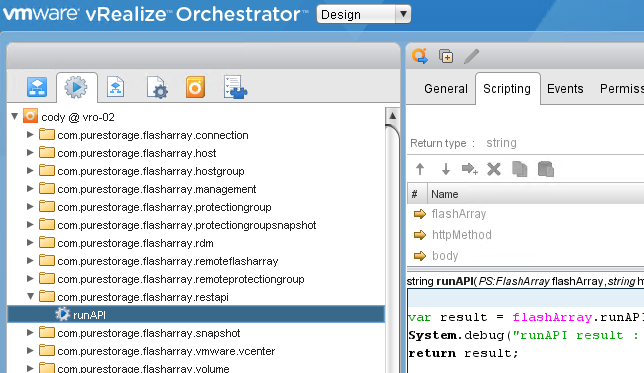Expand com.purestorage.flasharray.protectiongroup module
Screen dimensions: 644x373
(30, 207)
